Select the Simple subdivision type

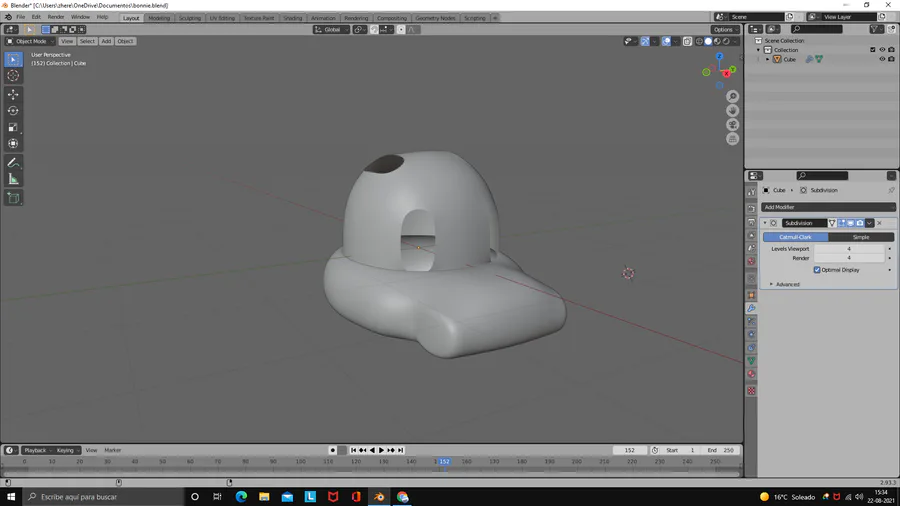[861, 237]
